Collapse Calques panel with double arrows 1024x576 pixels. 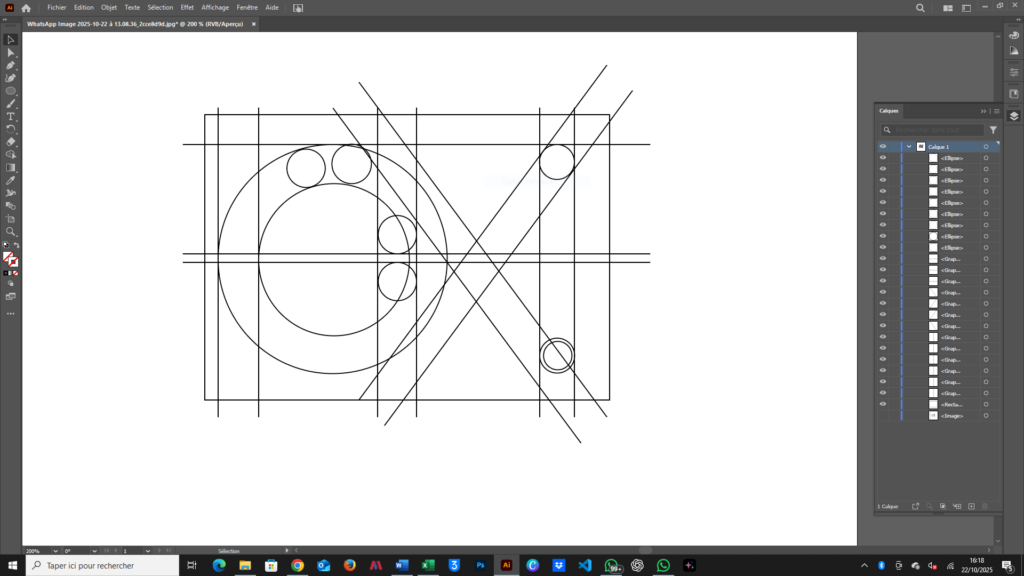pos(983,111)
